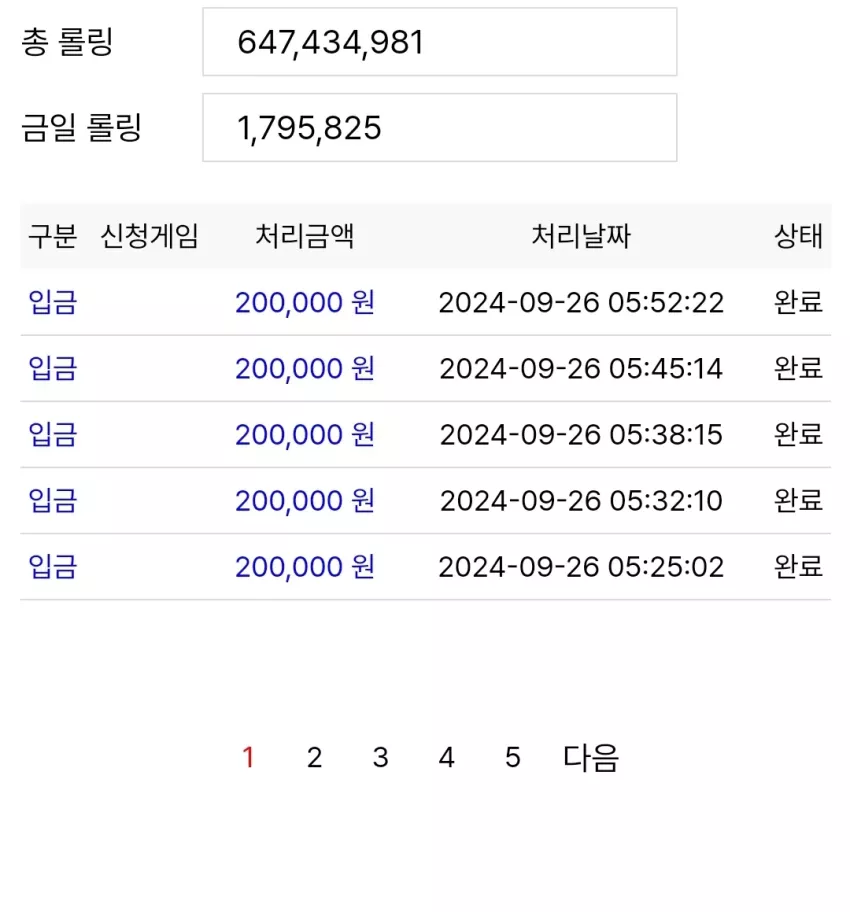Open the 입금 entry at 05:32:10

[52, 501]
